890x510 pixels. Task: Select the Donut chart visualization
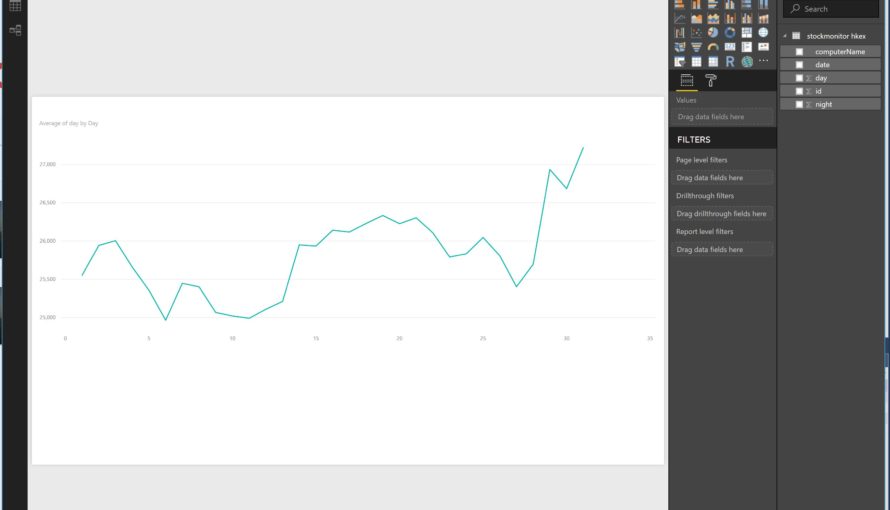[x=730, y=33]
